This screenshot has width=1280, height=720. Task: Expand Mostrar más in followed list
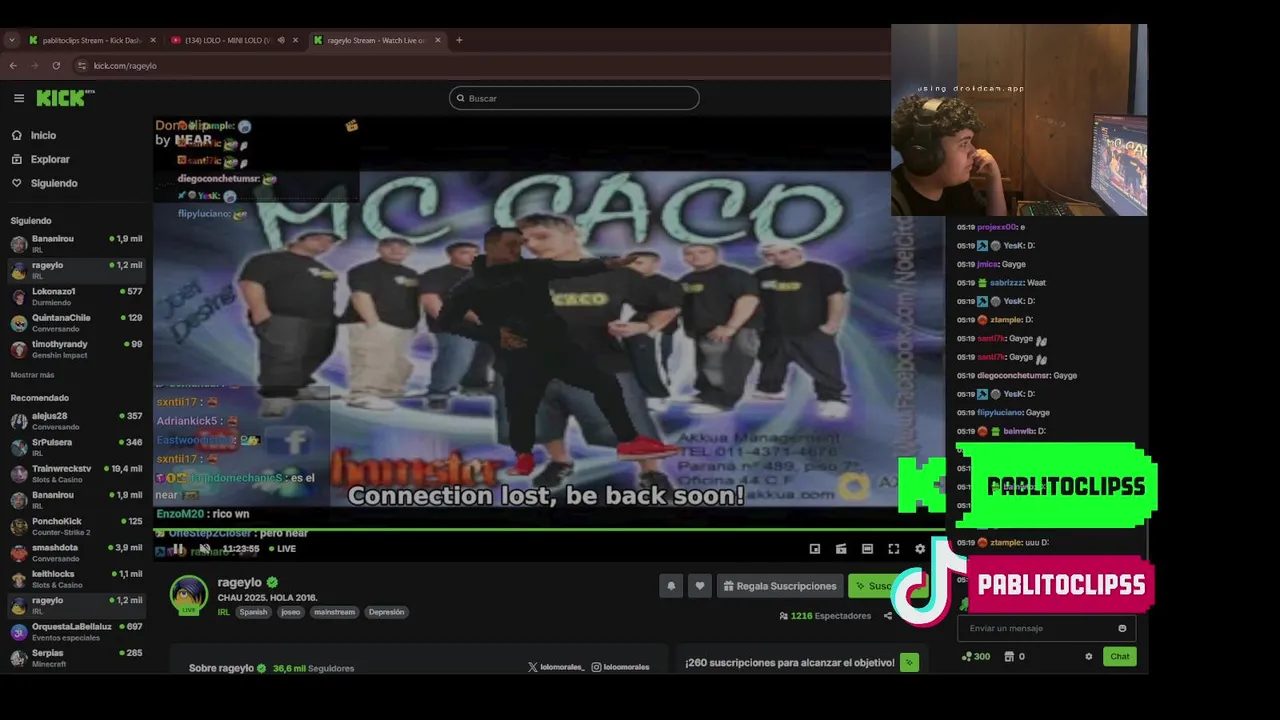point(32,375)
